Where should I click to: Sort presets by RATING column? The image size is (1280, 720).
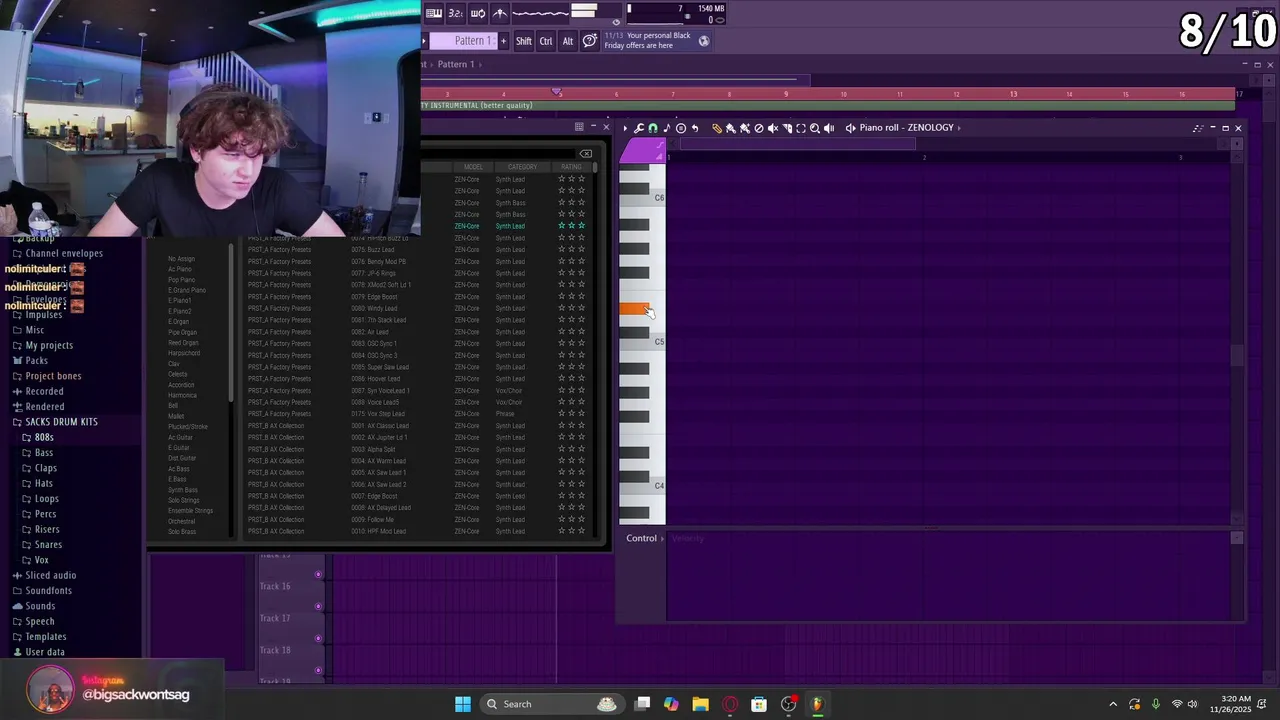pyautogui.click(x=571, y=167)
